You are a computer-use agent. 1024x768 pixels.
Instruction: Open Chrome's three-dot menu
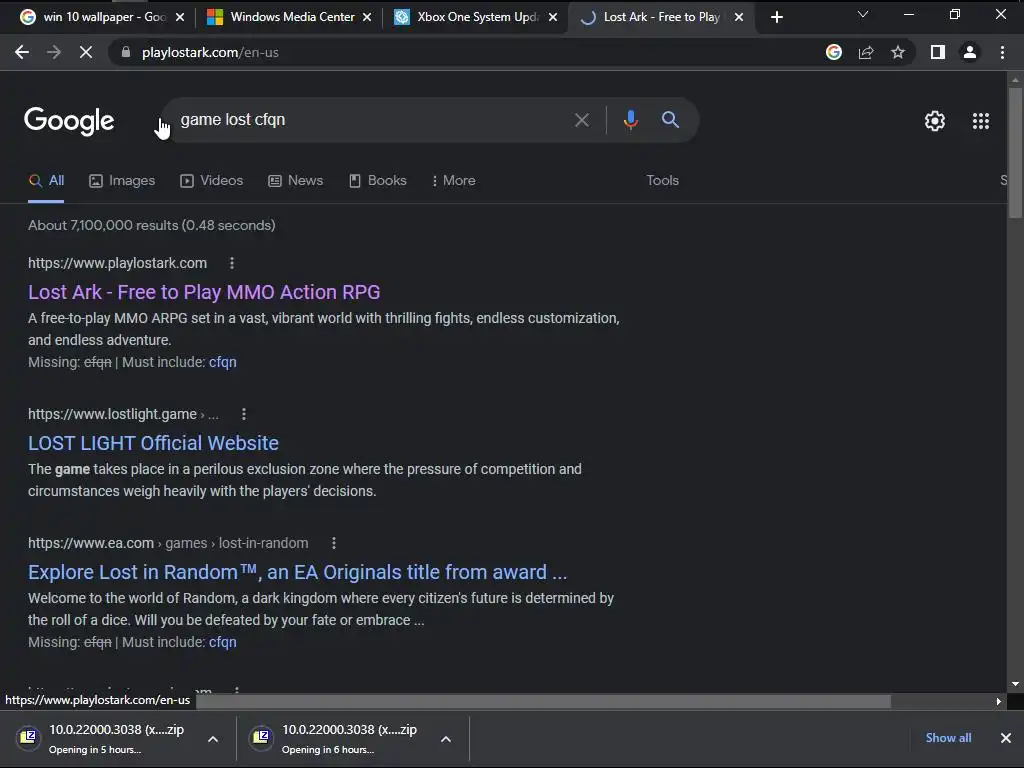pyautogui.click(x=1002, y=52)
